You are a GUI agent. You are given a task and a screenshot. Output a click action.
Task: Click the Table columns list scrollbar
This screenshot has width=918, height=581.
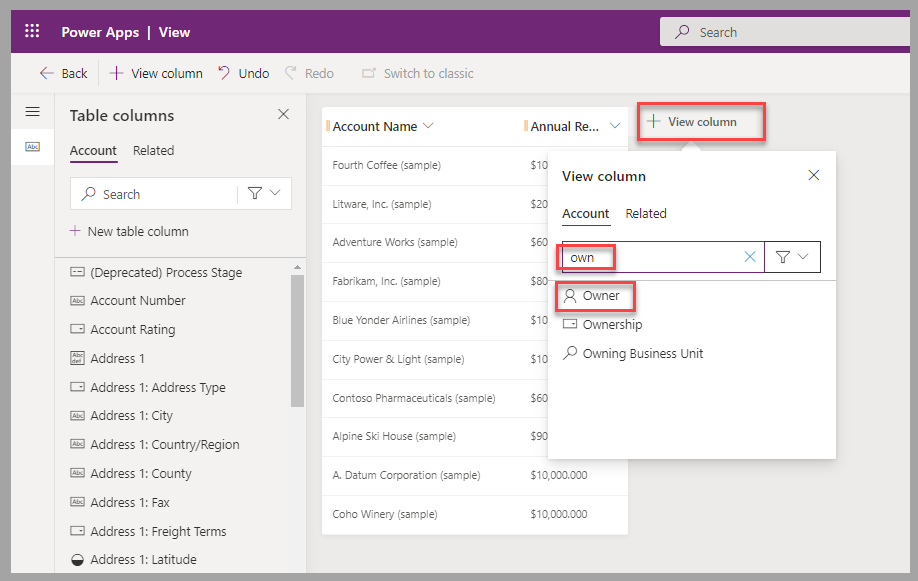click(x=297, y=340)
